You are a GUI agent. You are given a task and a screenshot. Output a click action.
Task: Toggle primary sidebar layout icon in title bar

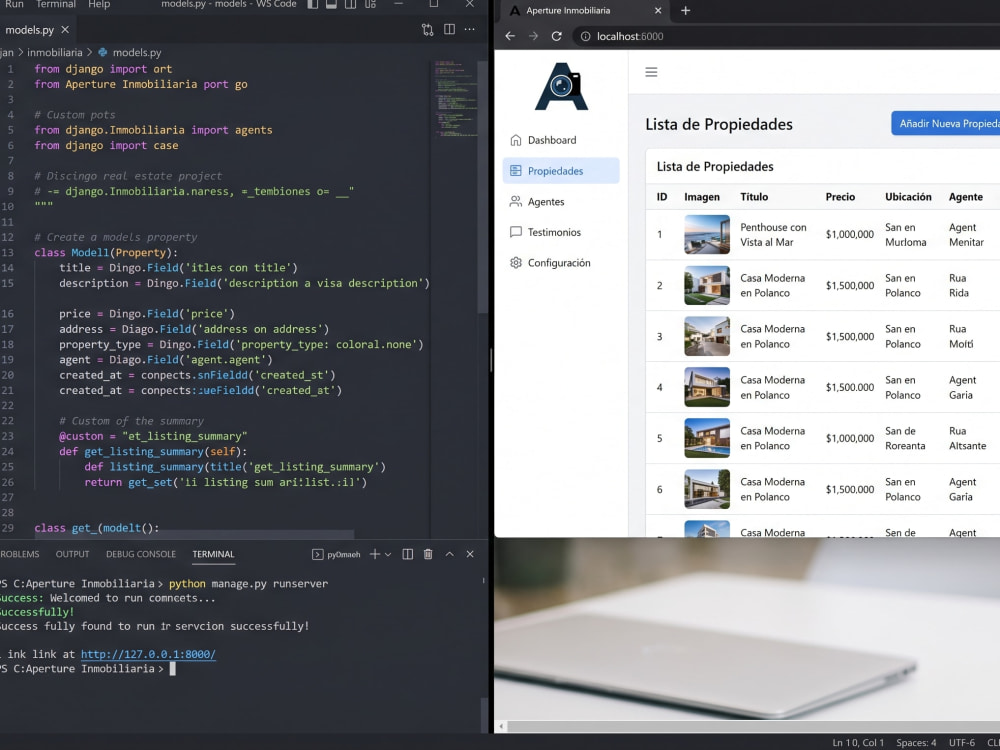tap(312, 4)
